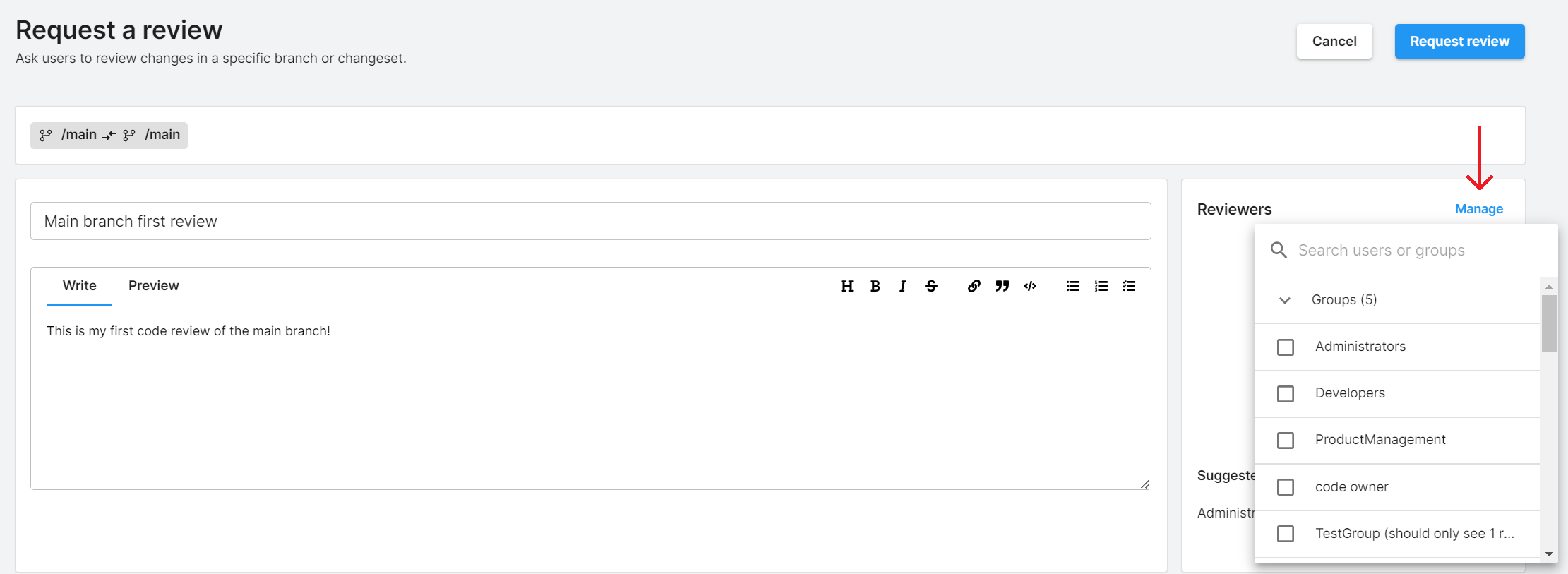The image size is (1568, 574).
Task: Tick the ProductManagement checkbox
Action: pyautogui.click(x=1286, y=441)
